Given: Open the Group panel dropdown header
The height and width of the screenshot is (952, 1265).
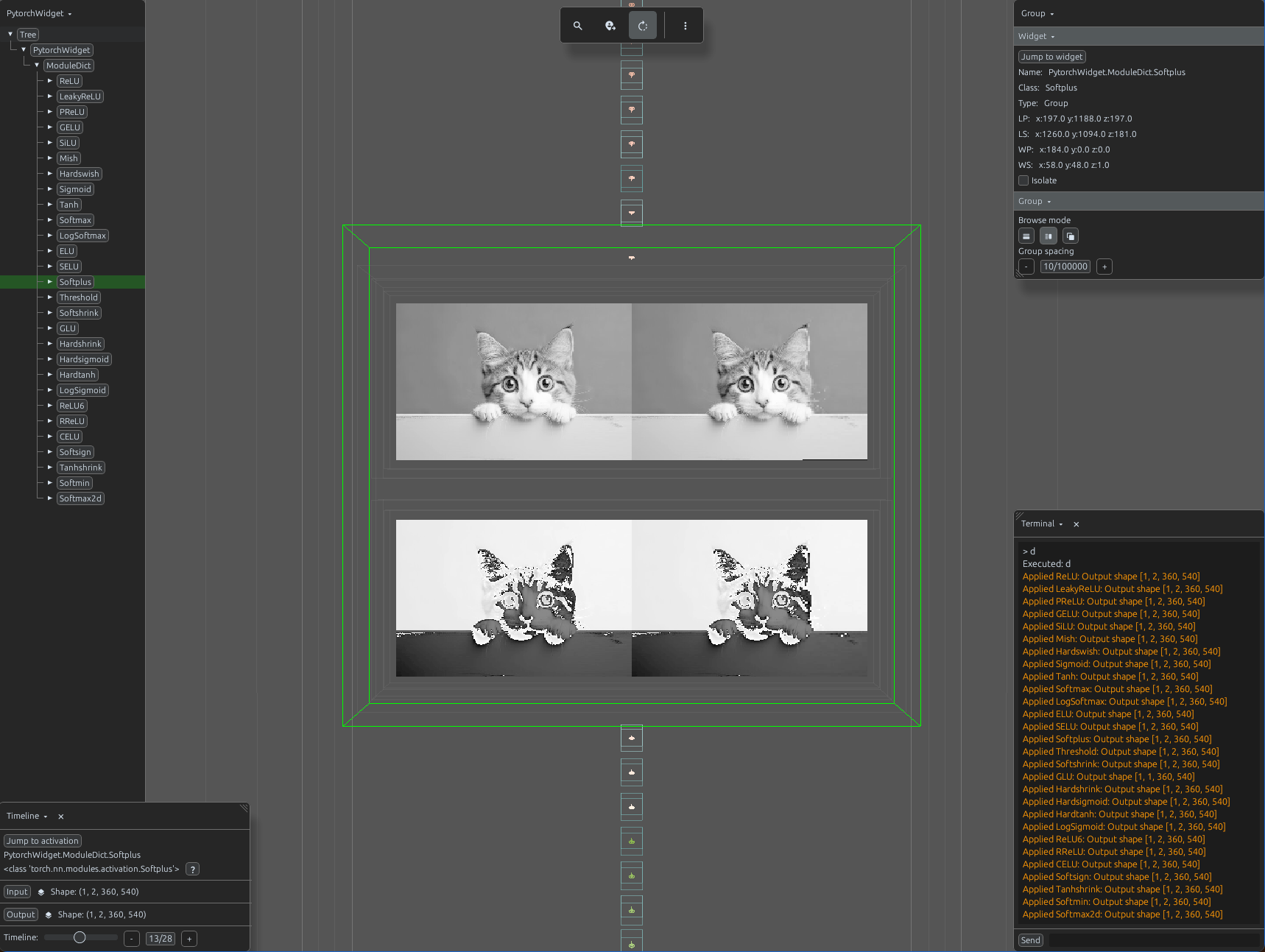Looking at the screenshot, I should 1037,13.
